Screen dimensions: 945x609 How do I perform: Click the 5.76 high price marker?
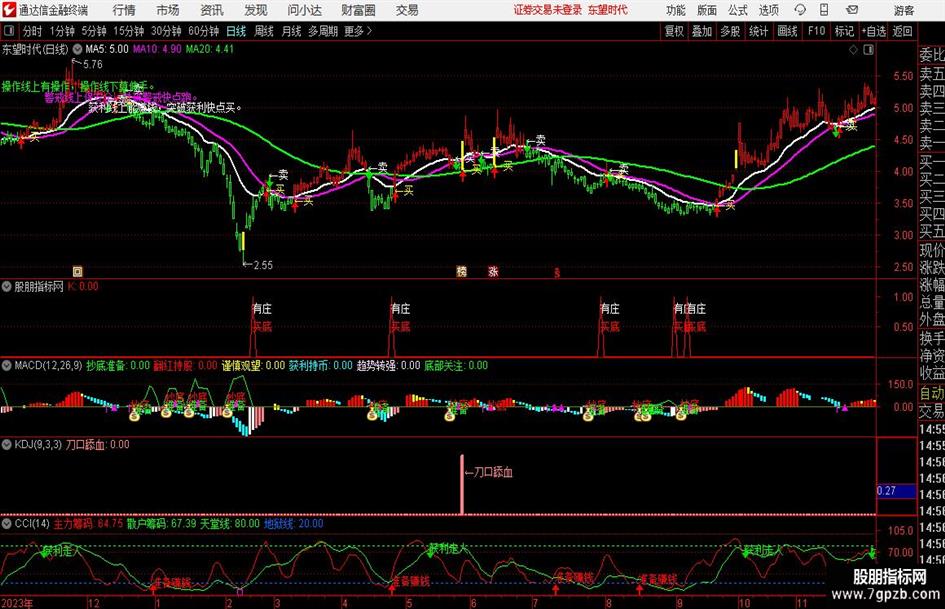(x=89, y=64)
